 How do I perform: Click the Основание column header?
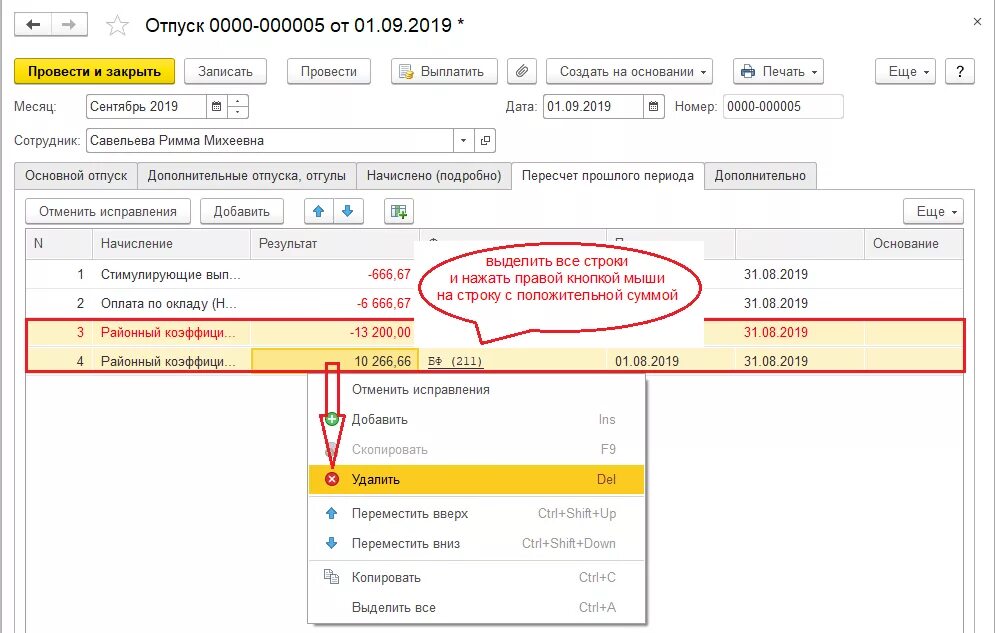pyautogui.click(x=914, y=244)
